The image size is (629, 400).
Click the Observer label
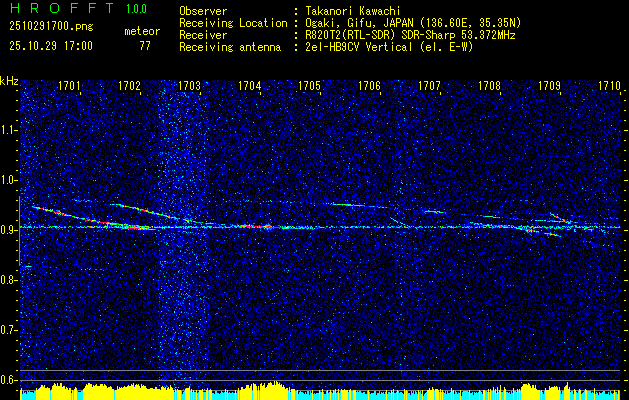[203, 11]
